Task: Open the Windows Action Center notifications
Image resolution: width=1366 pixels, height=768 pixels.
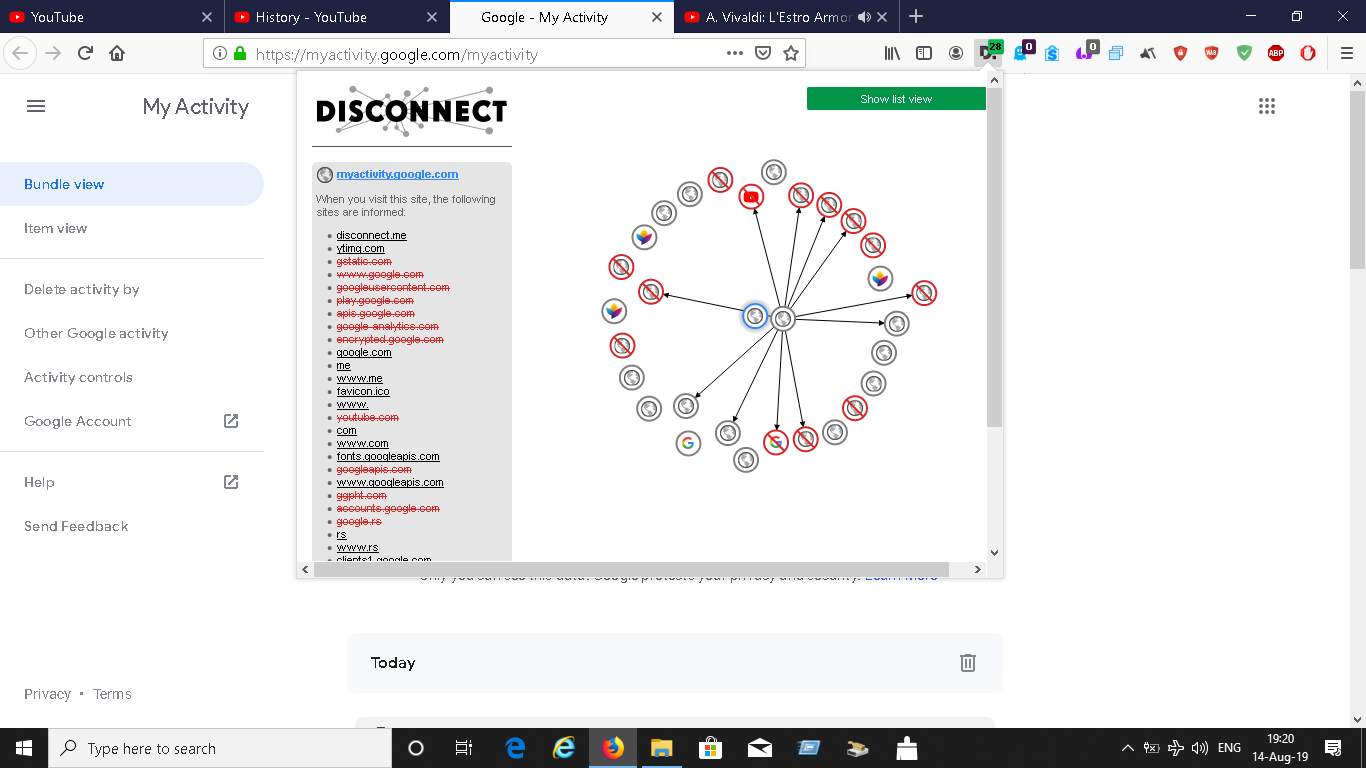Action: 1333,748
